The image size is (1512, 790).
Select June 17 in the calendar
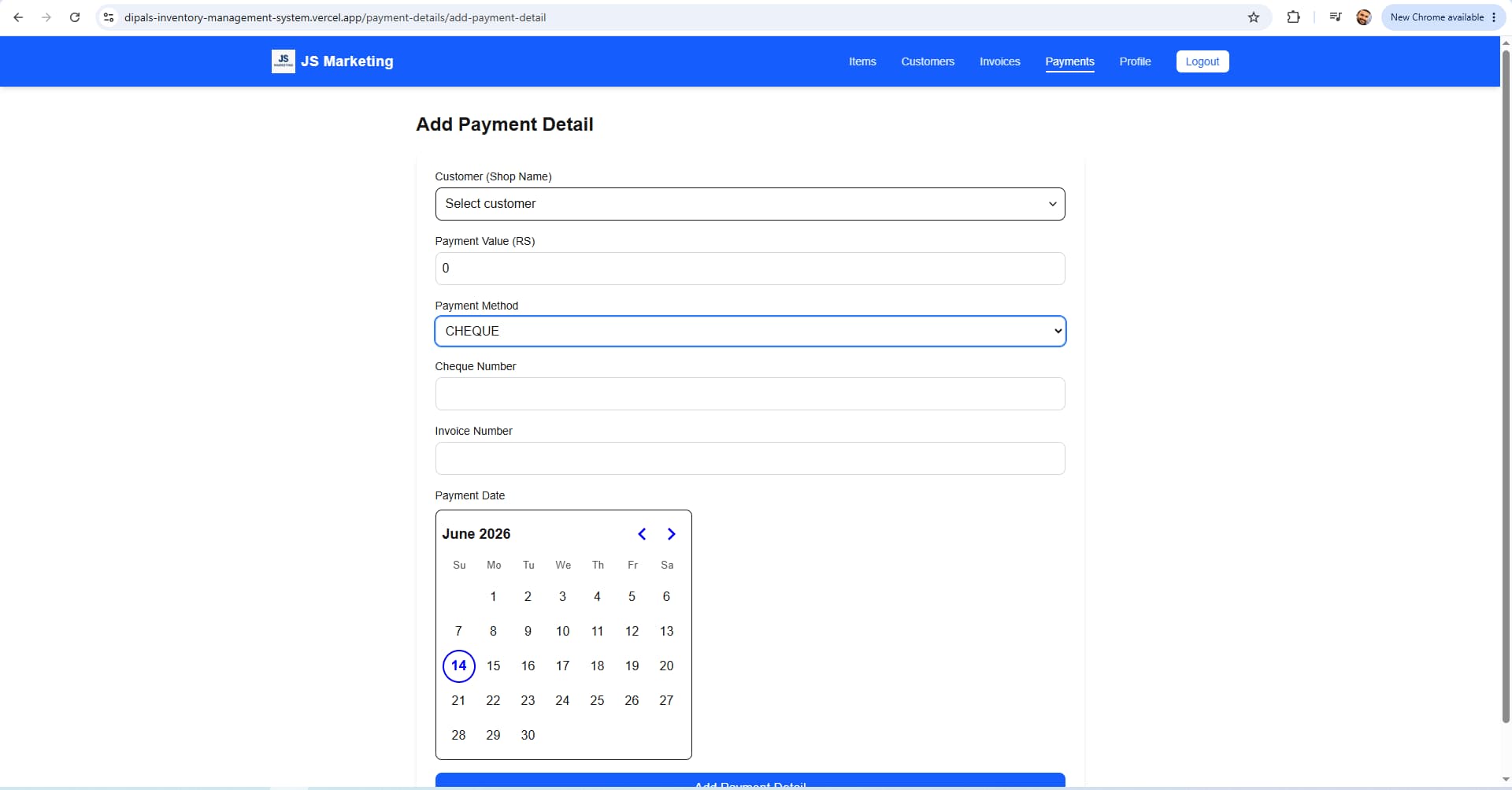pos(562,666)
